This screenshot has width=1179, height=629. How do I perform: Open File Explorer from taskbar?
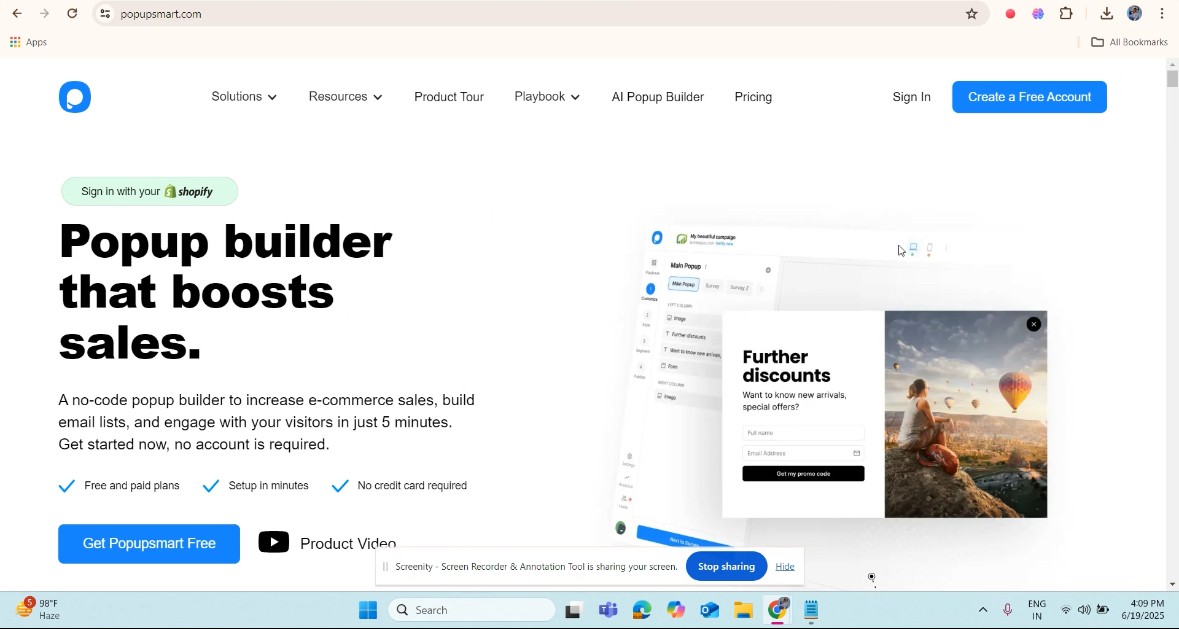click(x=743, y=609)
